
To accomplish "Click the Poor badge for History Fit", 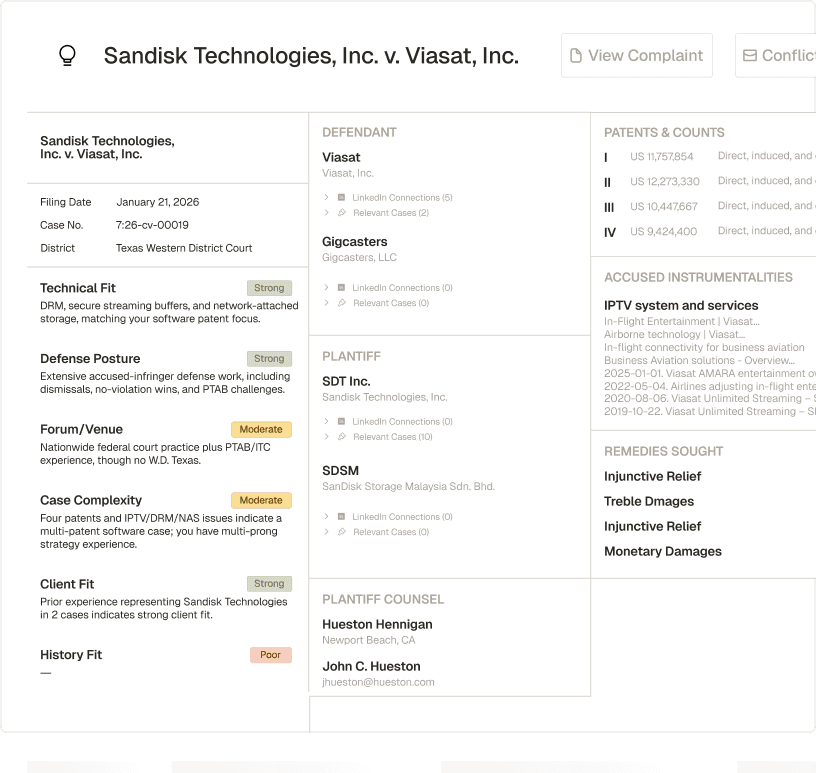I will (271, 654).
